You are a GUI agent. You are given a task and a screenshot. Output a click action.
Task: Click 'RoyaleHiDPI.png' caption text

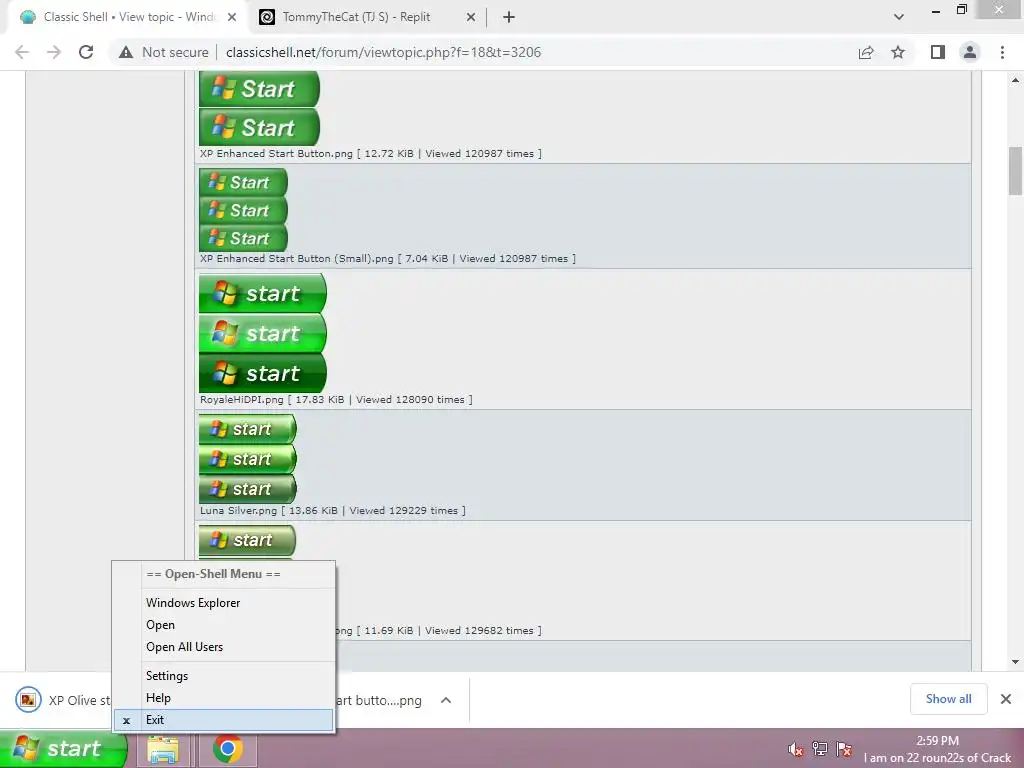[x=242, y=400]
